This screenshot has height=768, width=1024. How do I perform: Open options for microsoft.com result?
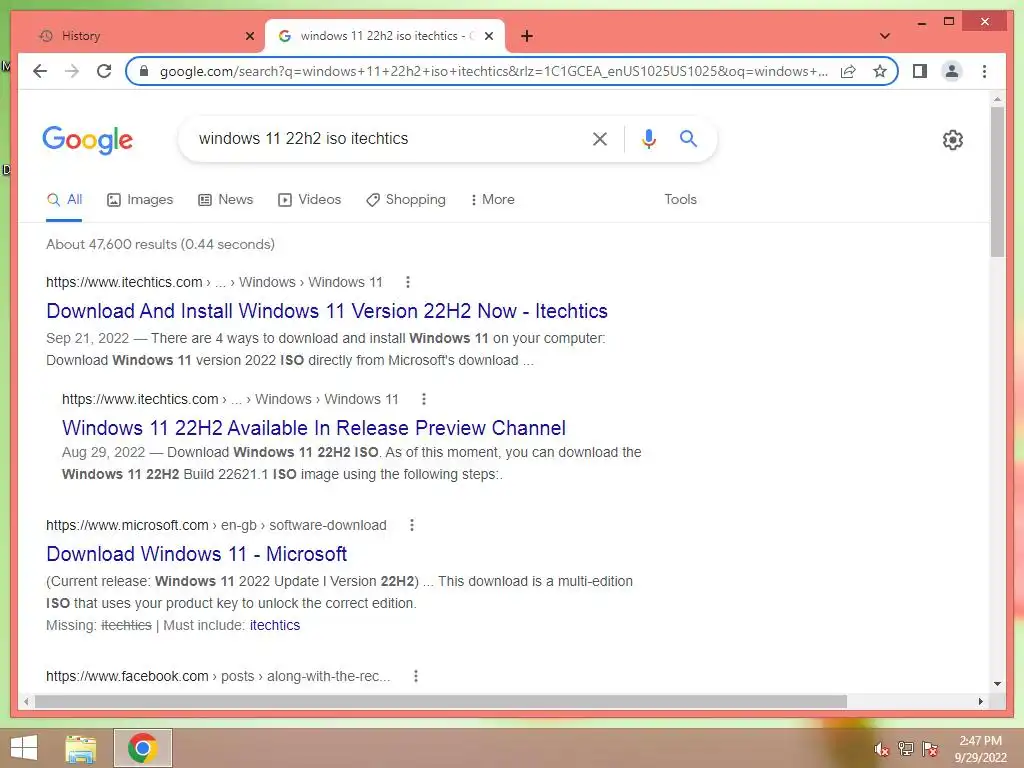411,525
